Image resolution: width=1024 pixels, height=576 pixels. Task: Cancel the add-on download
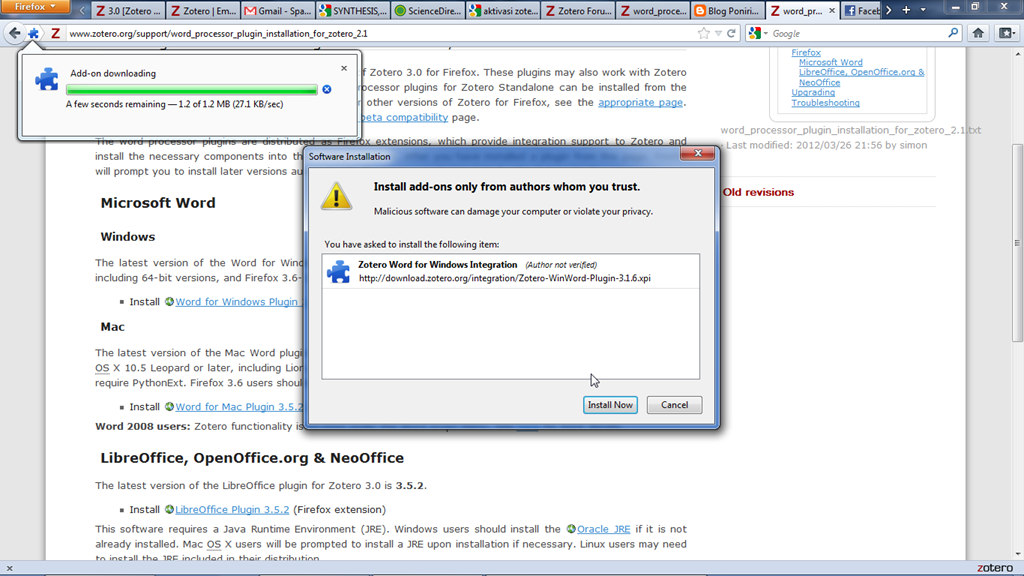click(327, 89)
